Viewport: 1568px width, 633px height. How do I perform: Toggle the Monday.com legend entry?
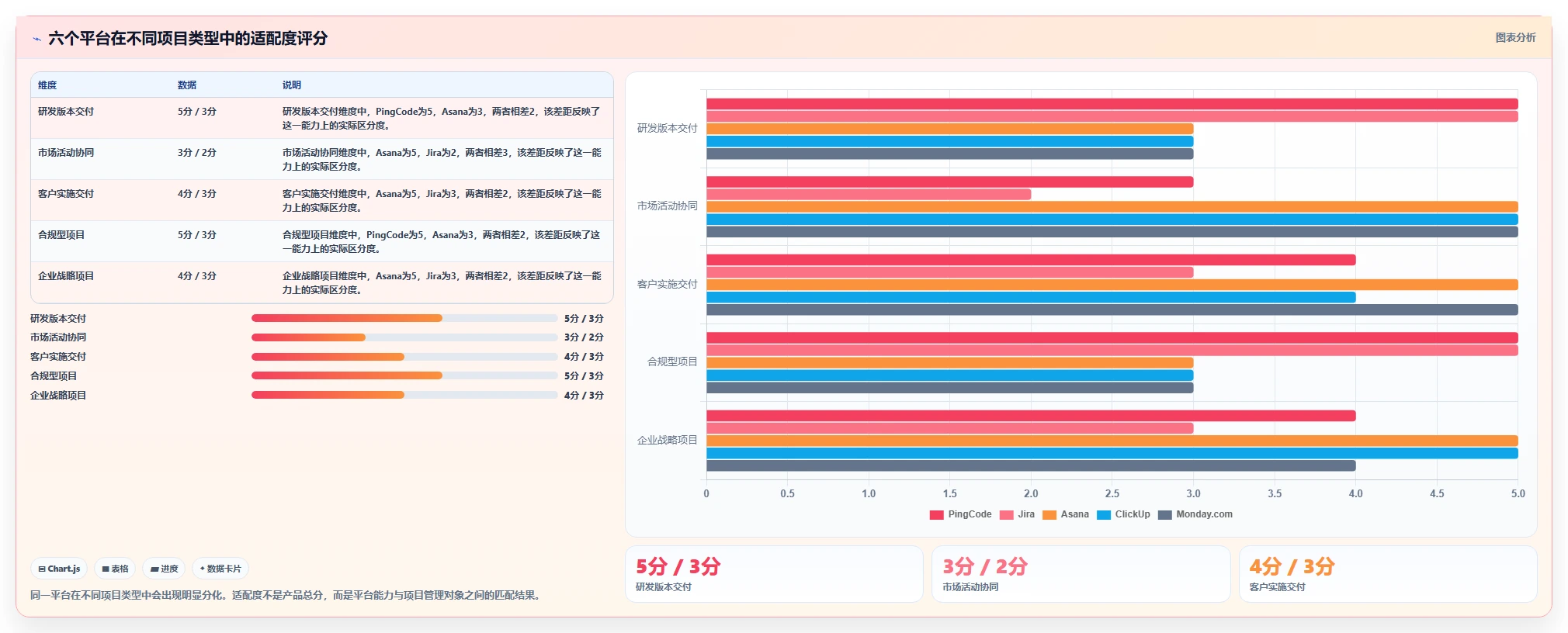1195,514
